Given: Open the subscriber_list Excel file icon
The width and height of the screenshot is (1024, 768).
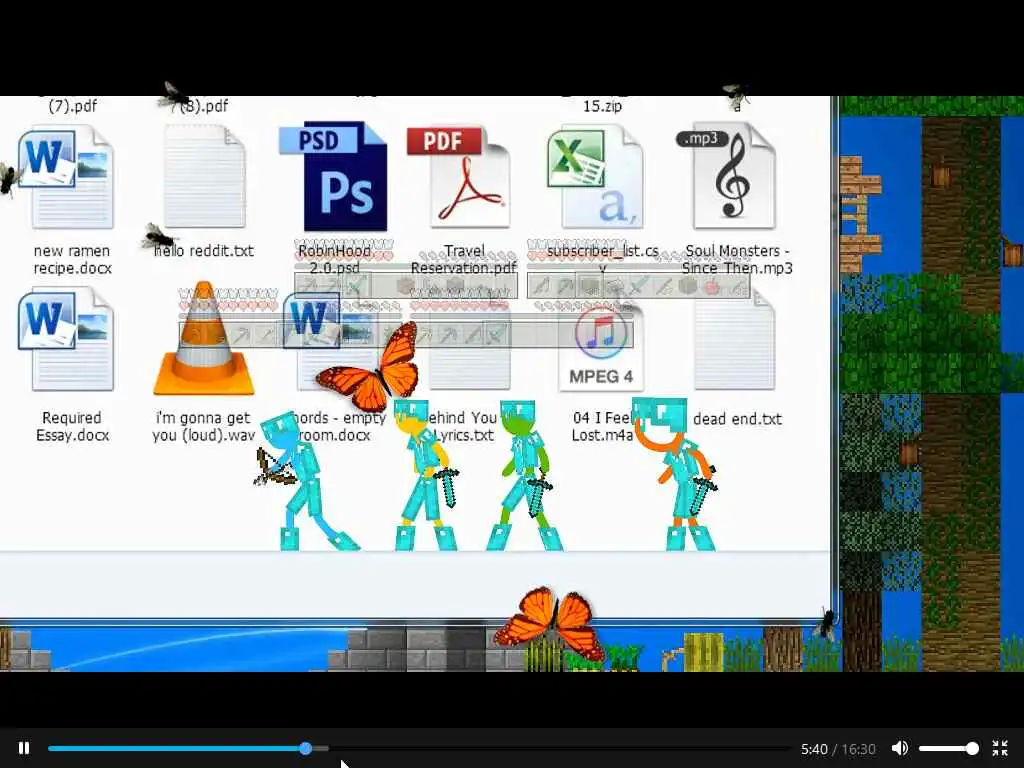Looking at the screenshot, I should tap(595, 178).
